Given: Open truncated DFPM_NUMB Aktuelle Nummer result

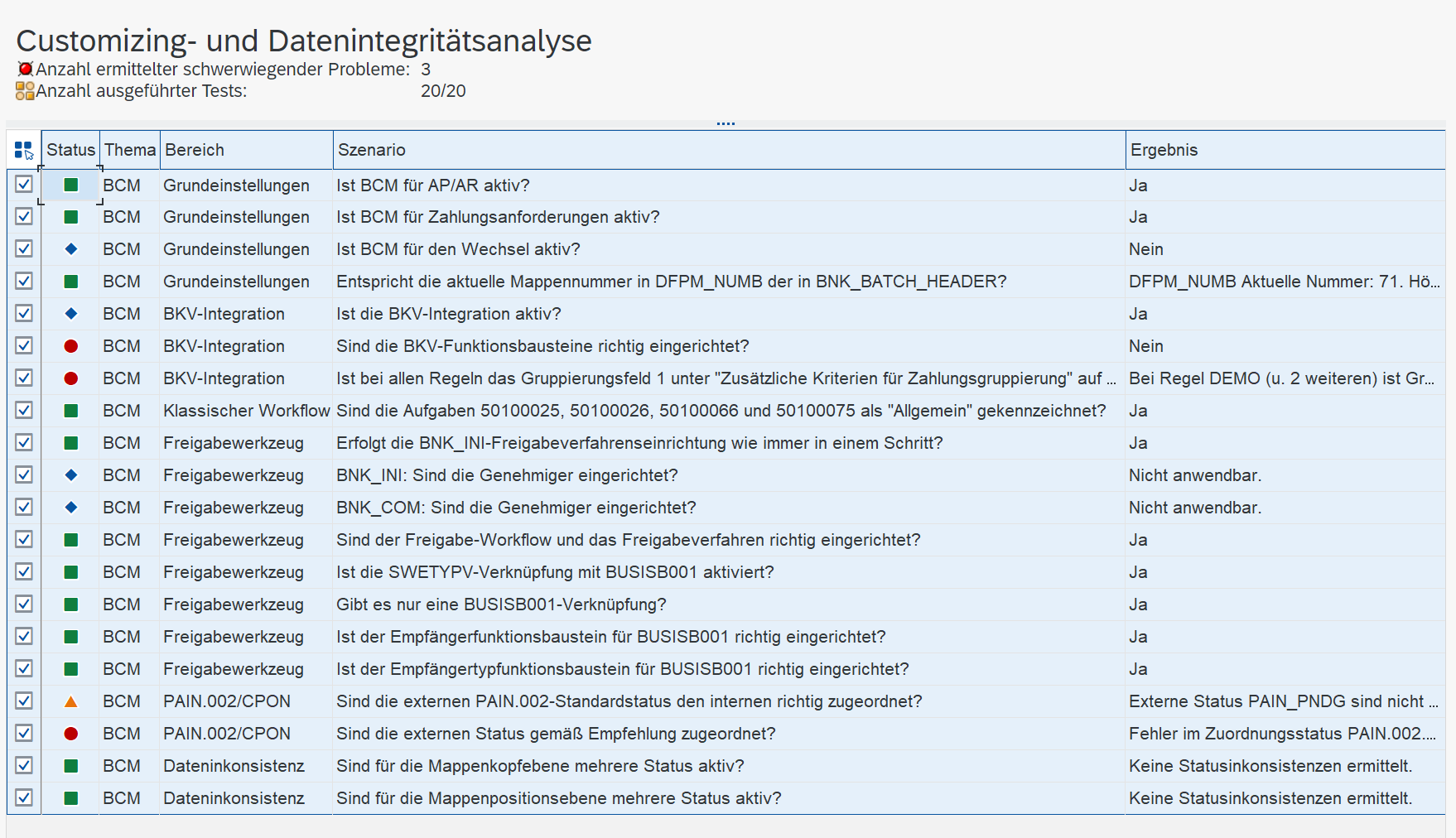Looking at the screenshot, I should pyautogui.click(x=1284, y=282).
